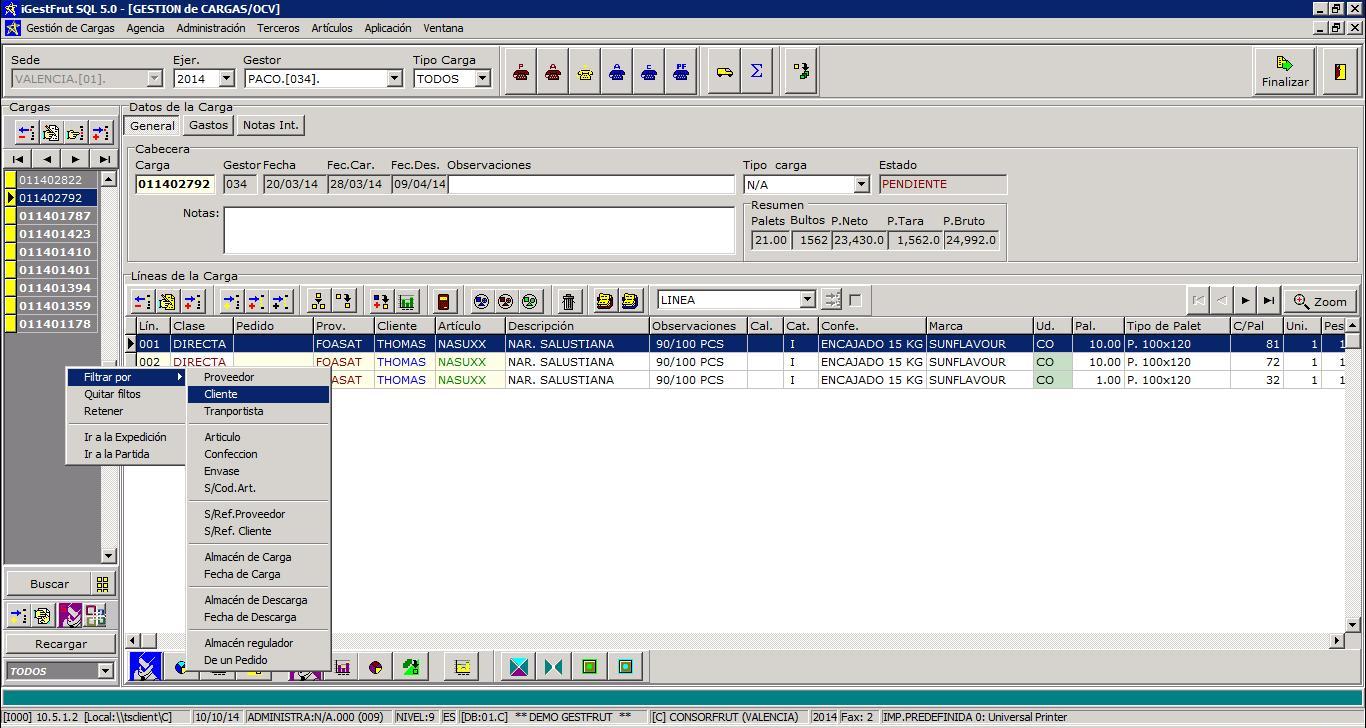
Task: Expand the Gestor combo box PACO.[034]
Action: click(394, 79)
